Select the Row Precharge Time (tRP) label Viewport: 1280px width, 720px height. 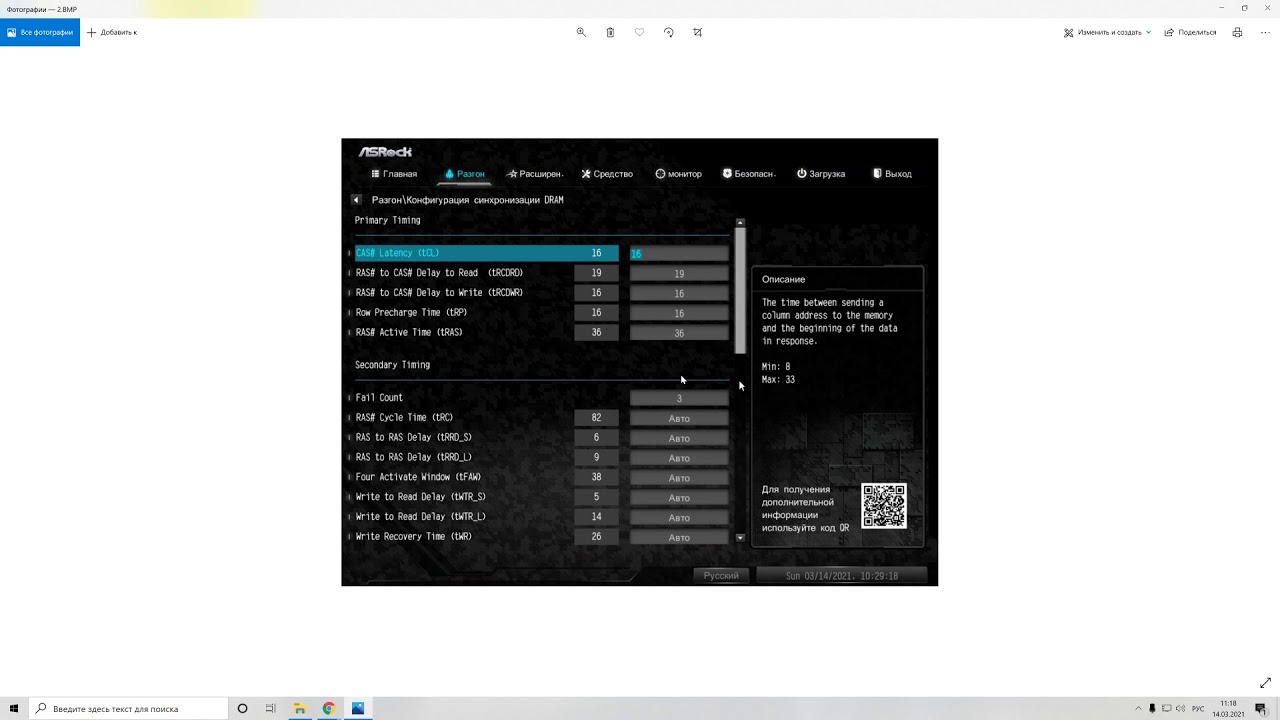pos(411,313)
